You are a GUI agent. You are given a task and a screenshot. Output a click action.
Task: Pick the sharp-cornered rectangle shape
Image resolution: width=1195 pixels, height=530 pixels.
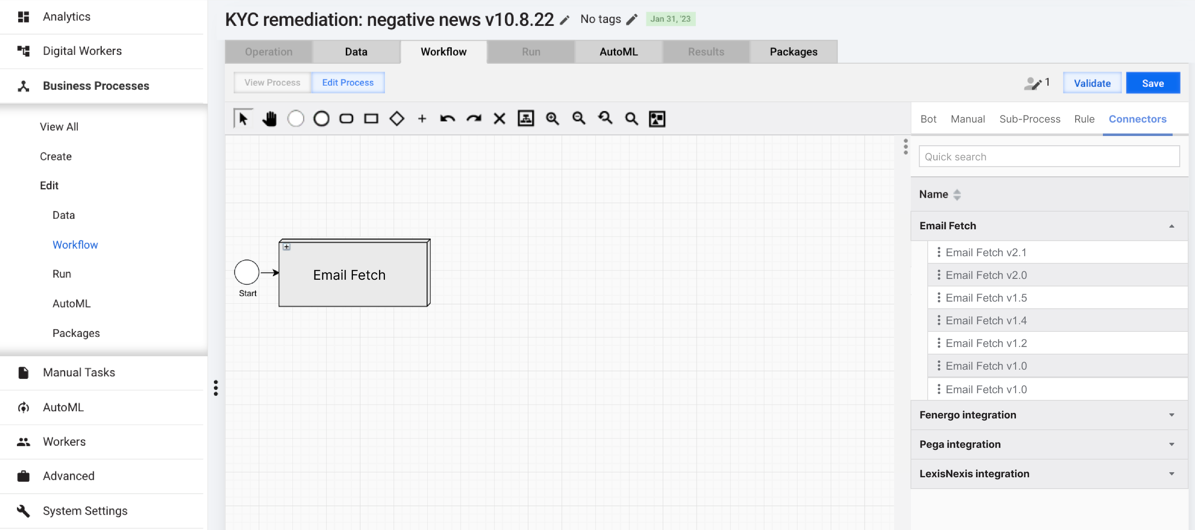click(371, 118)
